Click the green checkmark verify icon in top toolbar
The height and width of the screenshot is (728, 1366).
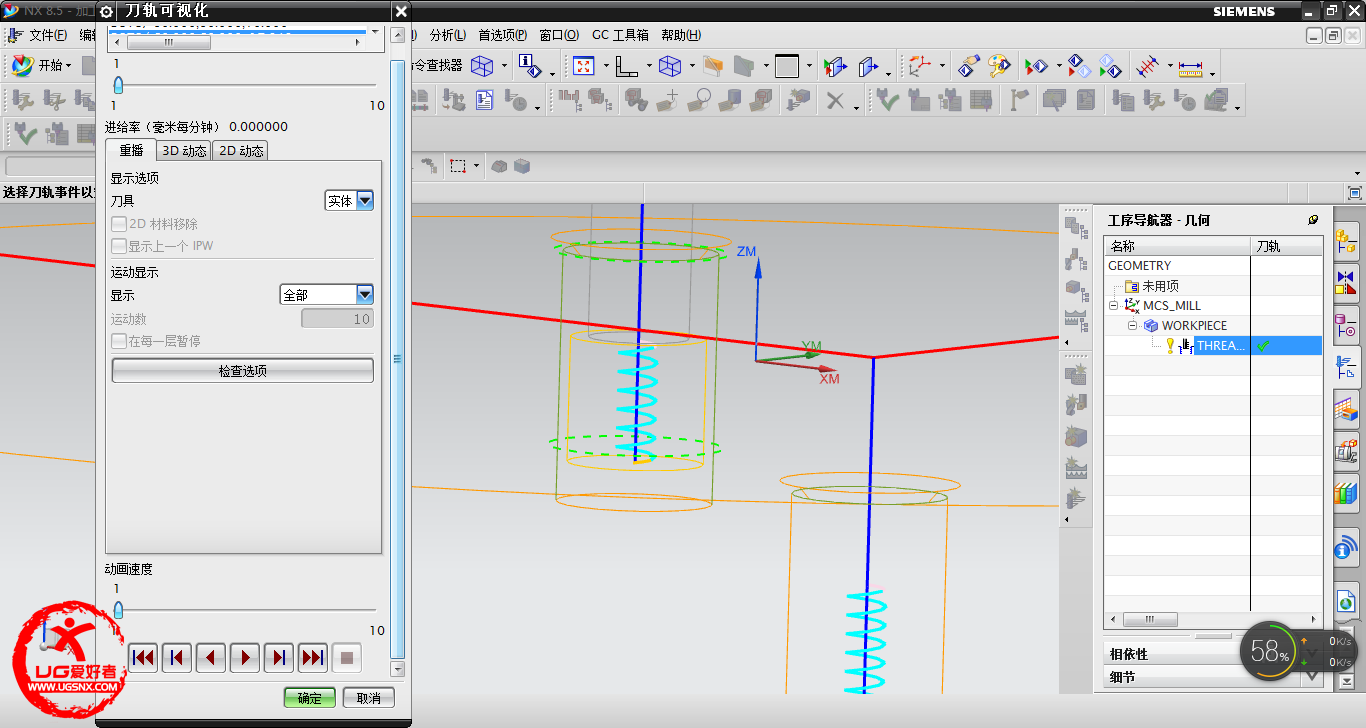(x=888, y=100)
